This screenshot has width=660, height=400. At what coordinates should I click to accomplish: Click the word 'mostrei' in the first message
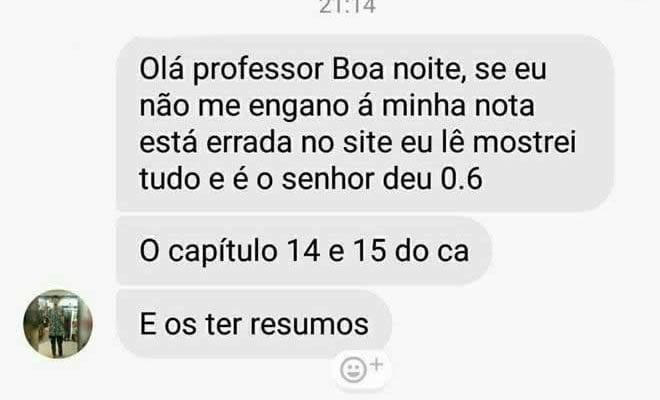click(524, 142)
